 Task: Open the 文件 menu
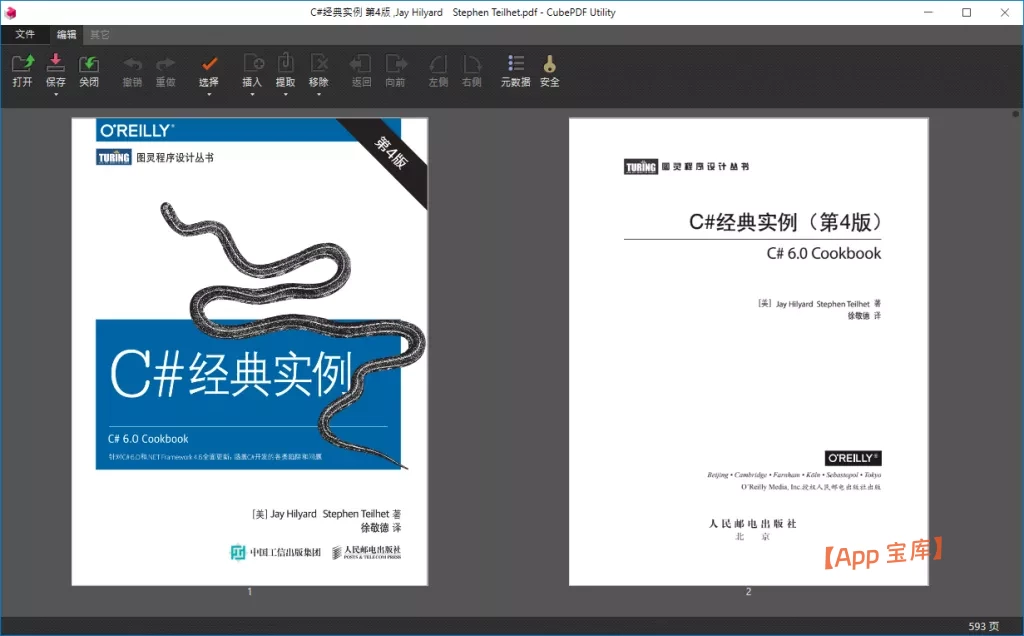click(26, 33)
